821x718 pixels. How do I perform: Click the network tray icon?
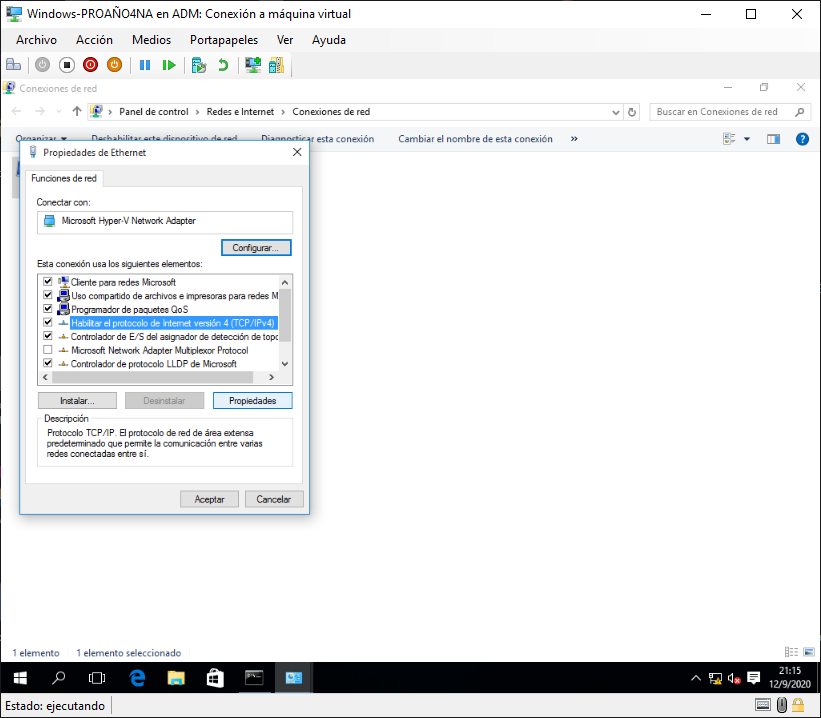(715, 679)
